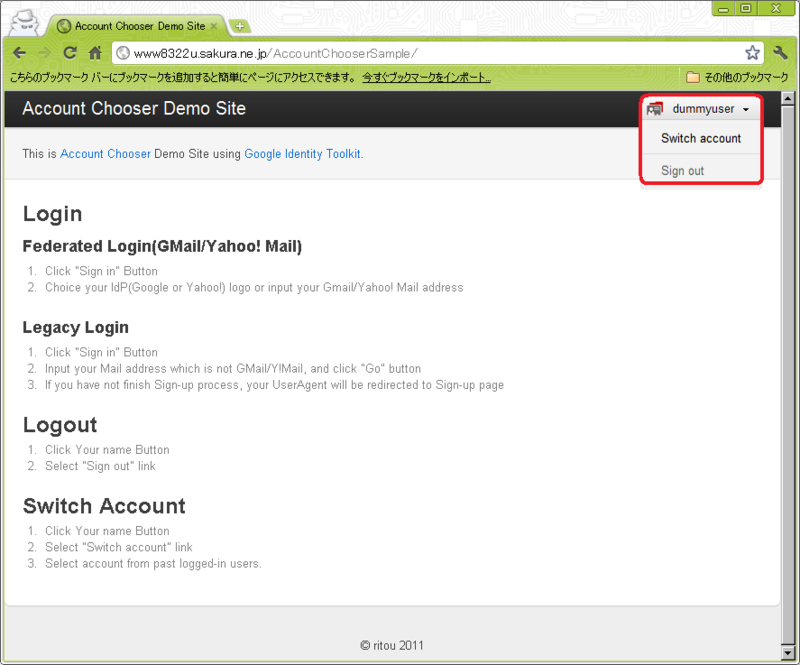Click text "If you have not finish Sign-up process"
This screenshot has width=800, height=665.
tap(142, 385)
